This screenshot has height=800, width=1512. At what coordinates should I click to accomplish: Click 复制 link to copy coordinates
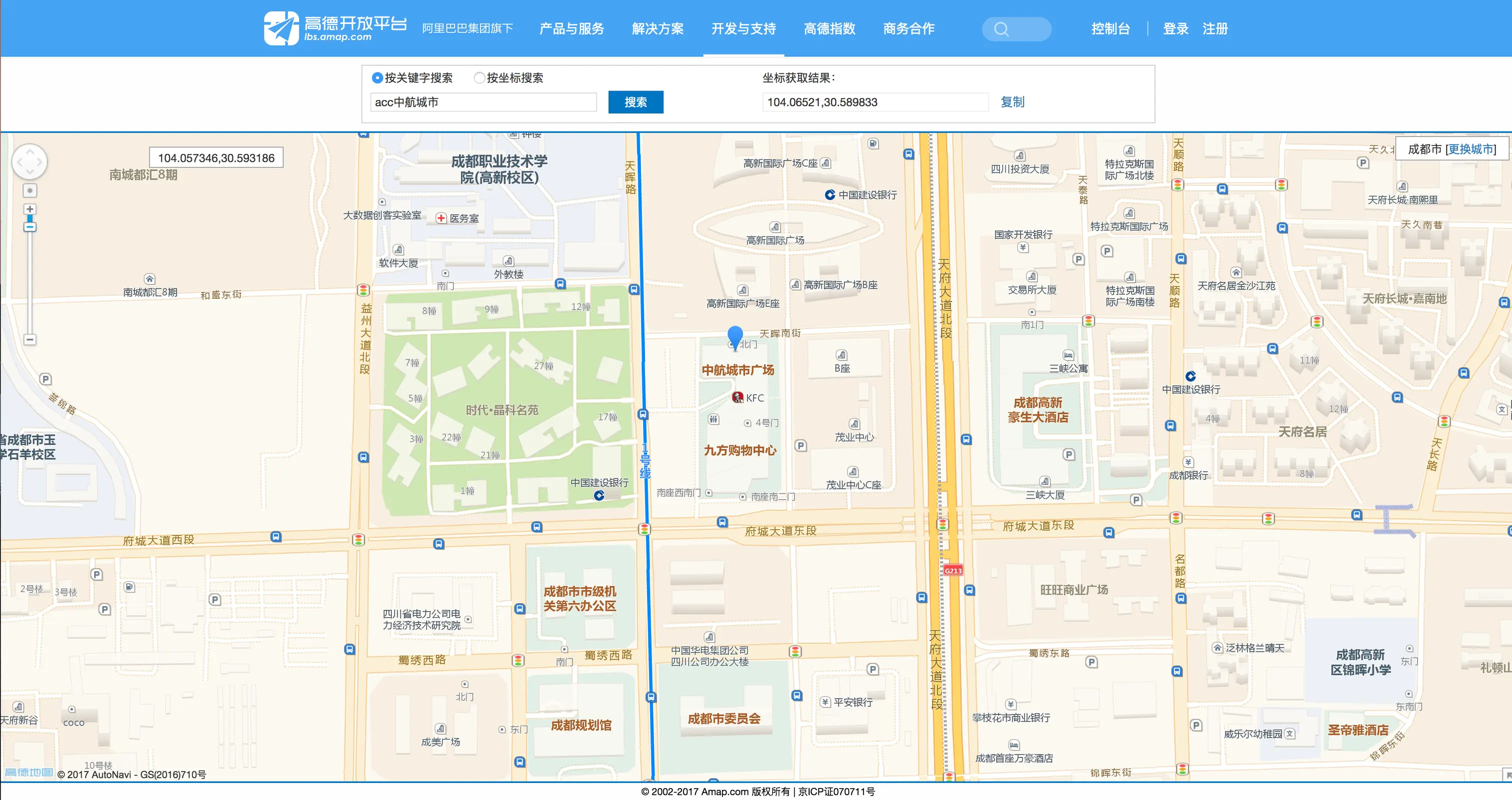[1012, 102]
